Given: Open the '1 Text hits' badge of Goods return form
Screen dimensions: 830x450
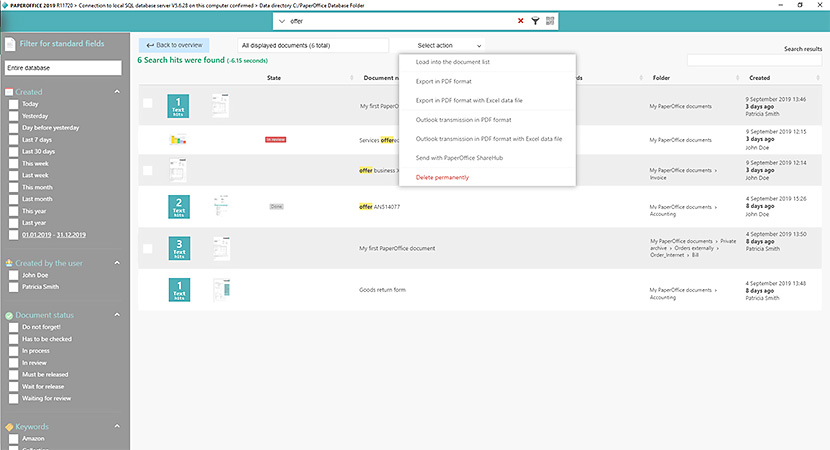Looking at the screenshot, I should [179, 290].
